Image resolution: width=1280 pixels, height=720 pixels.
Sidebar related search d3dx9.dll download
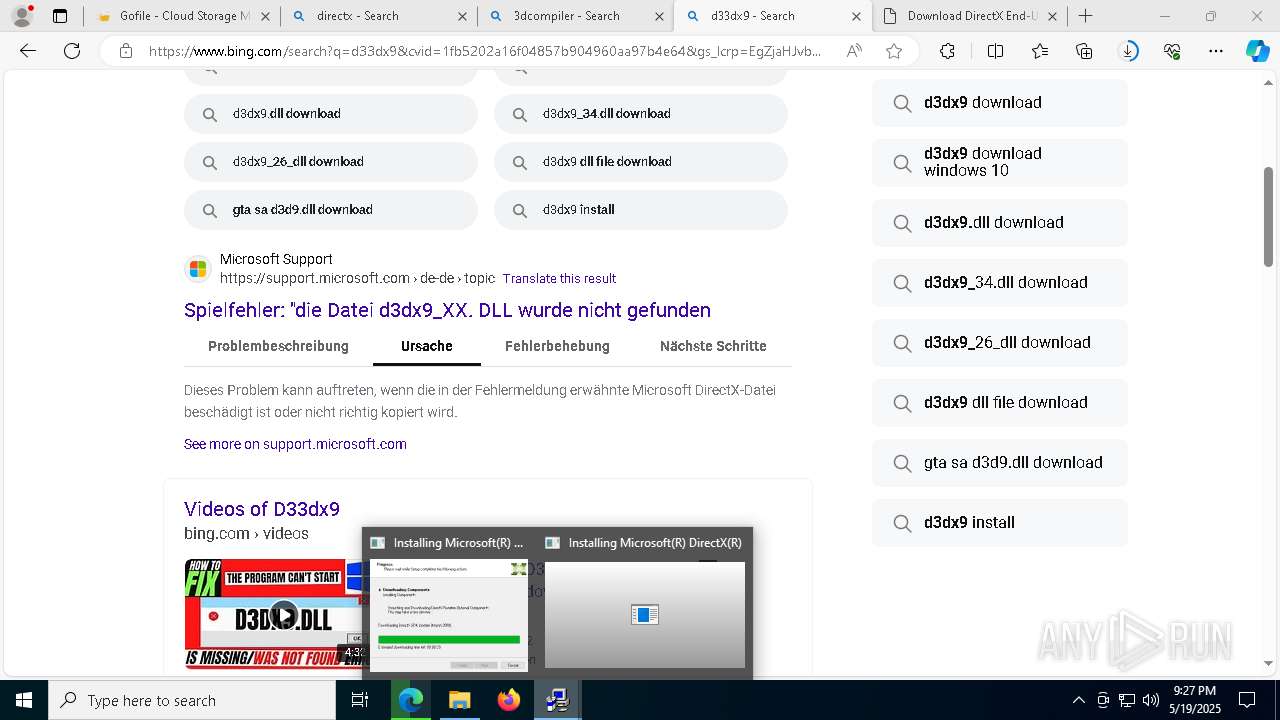(1000, 223)
